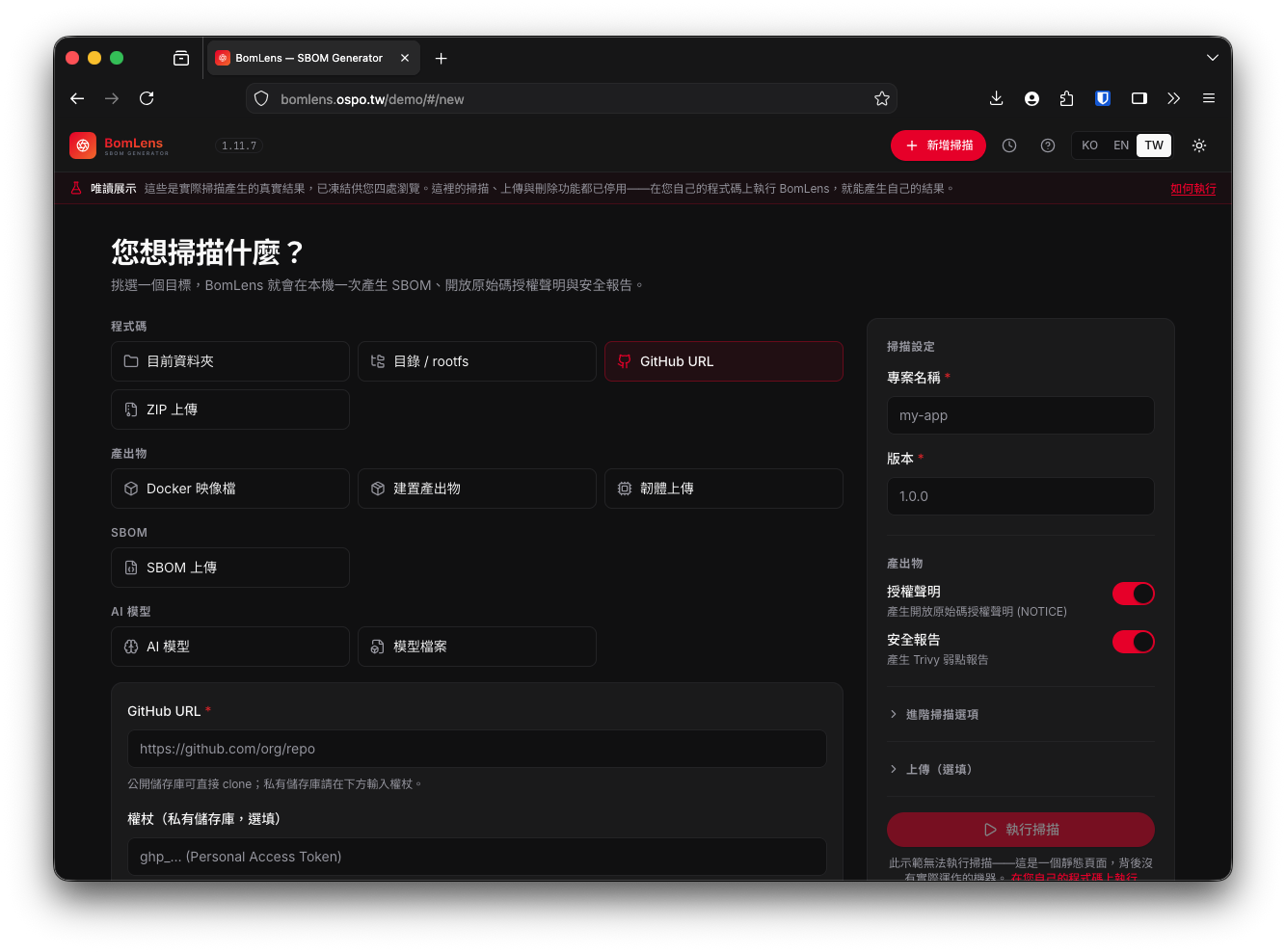Go back to previous page
The width and height of the screenshot is (1286, 952).
click(77, 98)
